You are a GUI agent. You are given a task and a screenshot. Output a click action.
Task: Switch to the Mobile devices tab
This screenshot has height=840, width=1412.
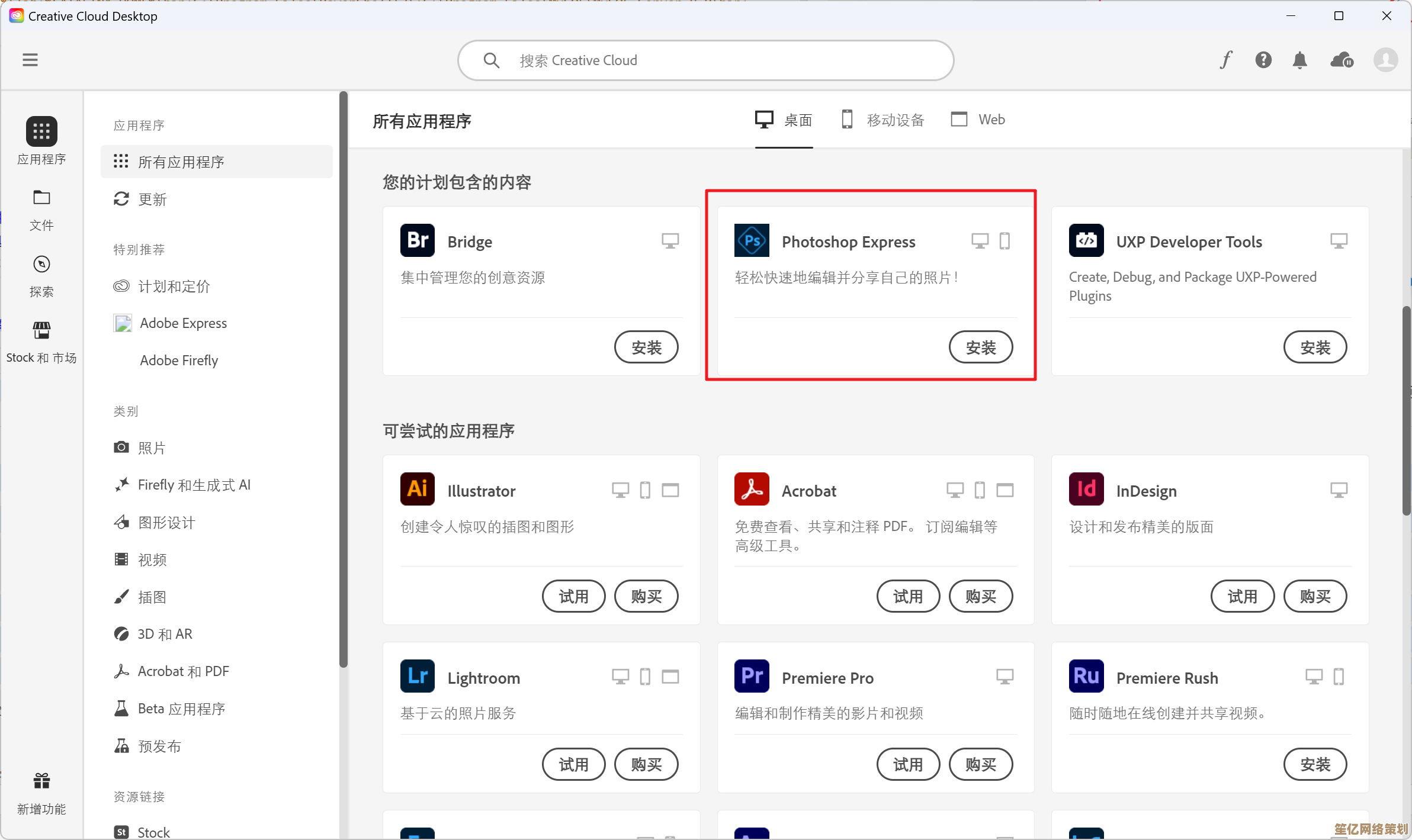tap(882, 120)
